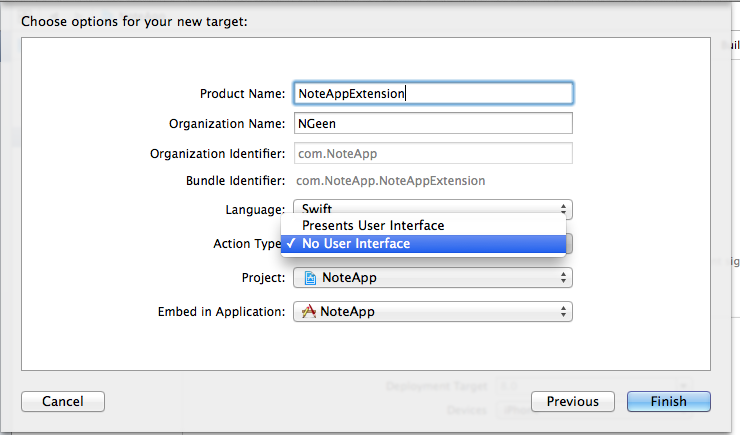
Task: Open the Project dropdown showing NoteApp
Action: pyautogui.click(x=433, y=277)
